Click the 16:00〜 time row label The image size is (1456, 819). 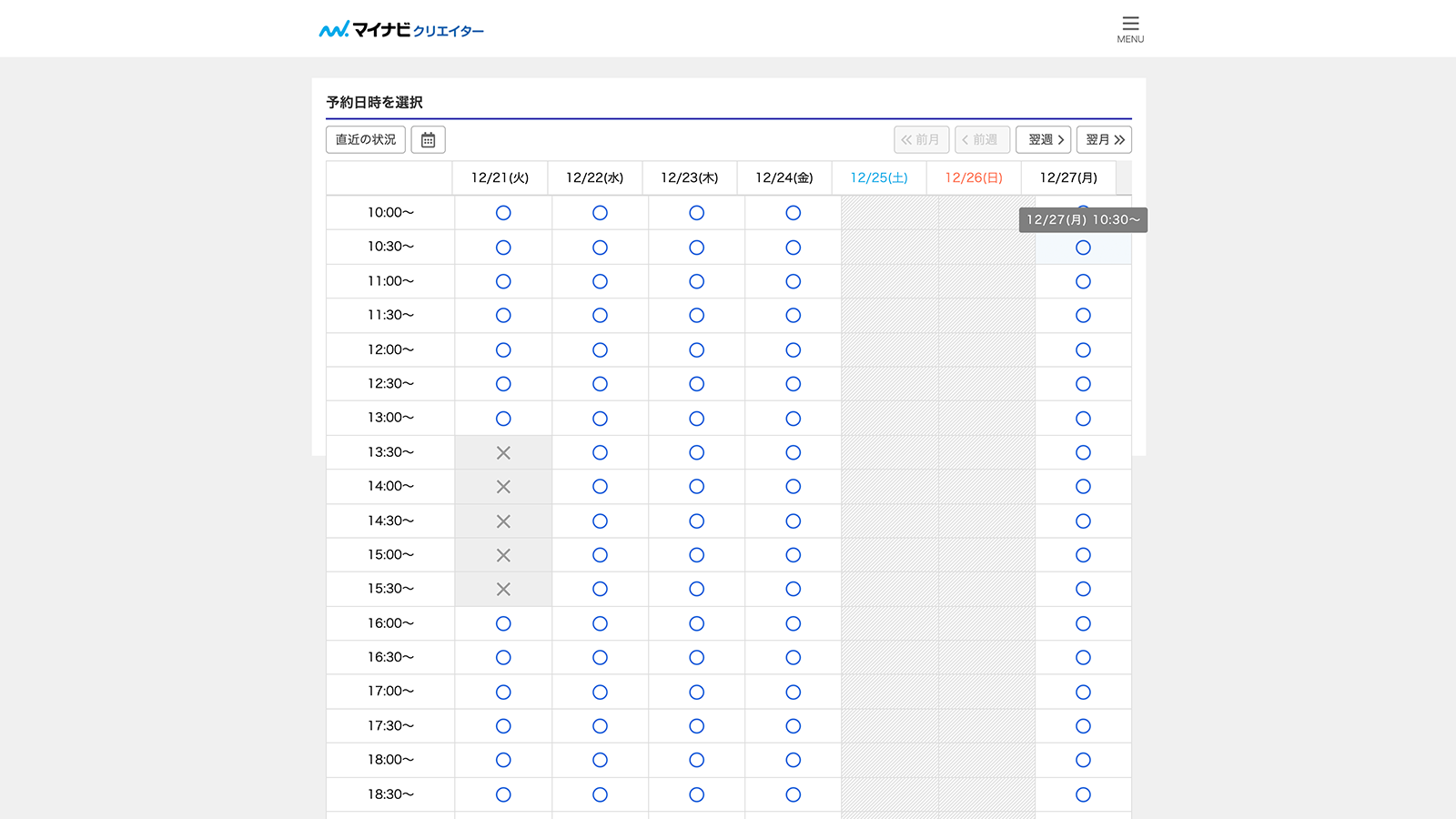(390, 623)
